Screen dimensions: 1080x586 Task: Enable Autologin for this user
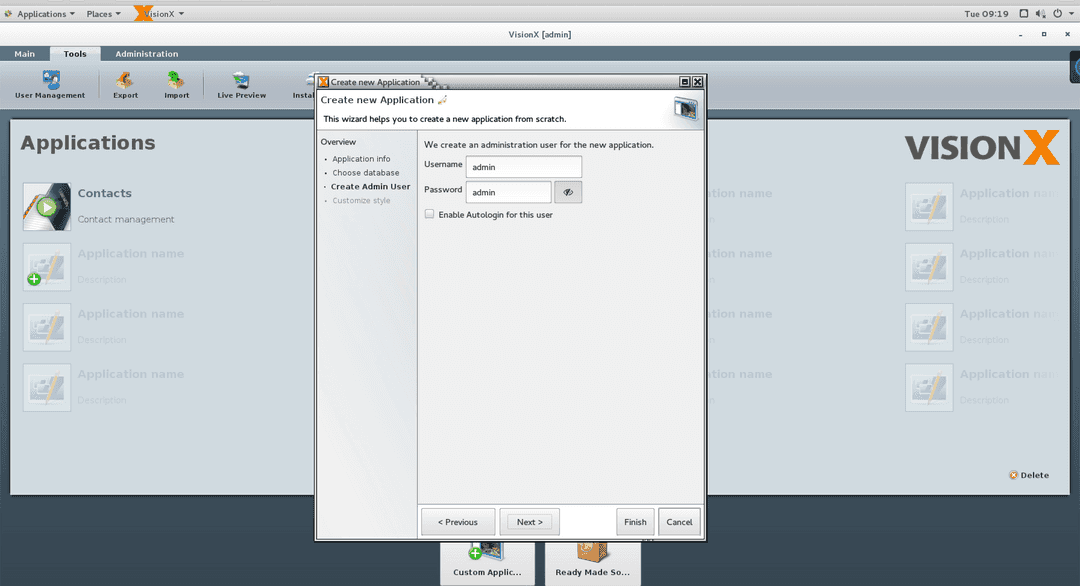[x=429, y=214]
